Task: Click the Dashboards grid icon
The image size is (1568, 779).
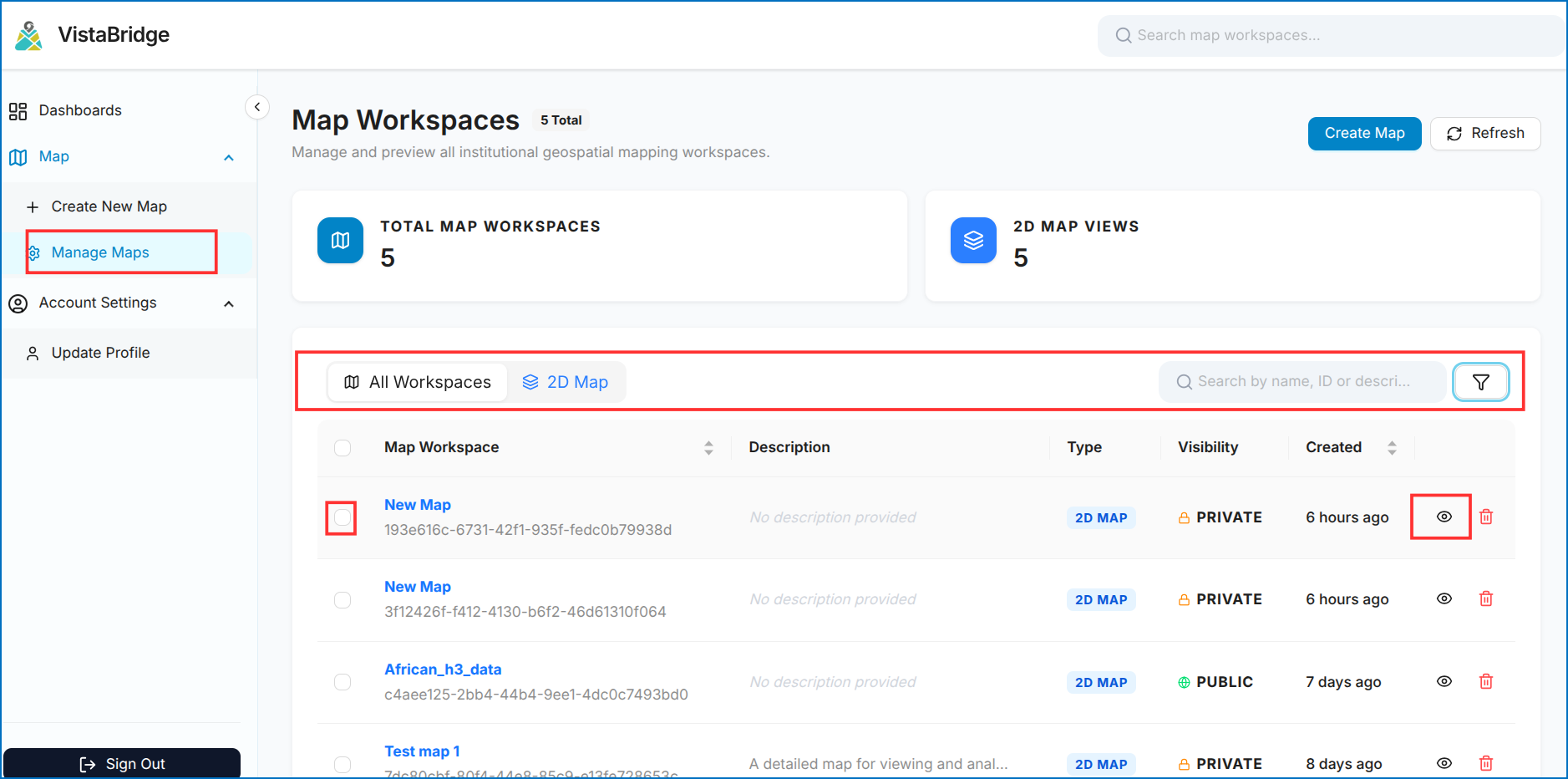Action: 18,111
